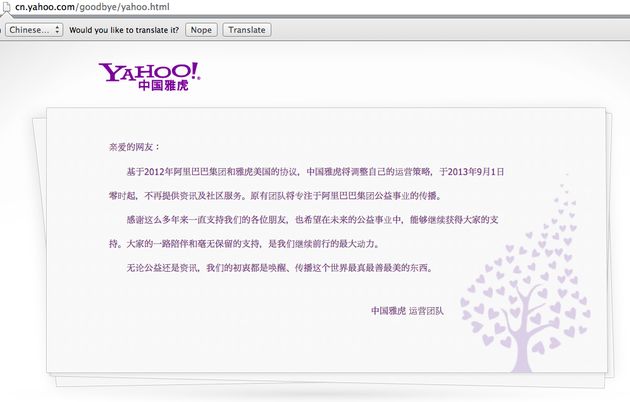Click the line starting 持。大家的一路陪伴
The image size is (630, 402).
click(244, 244)
